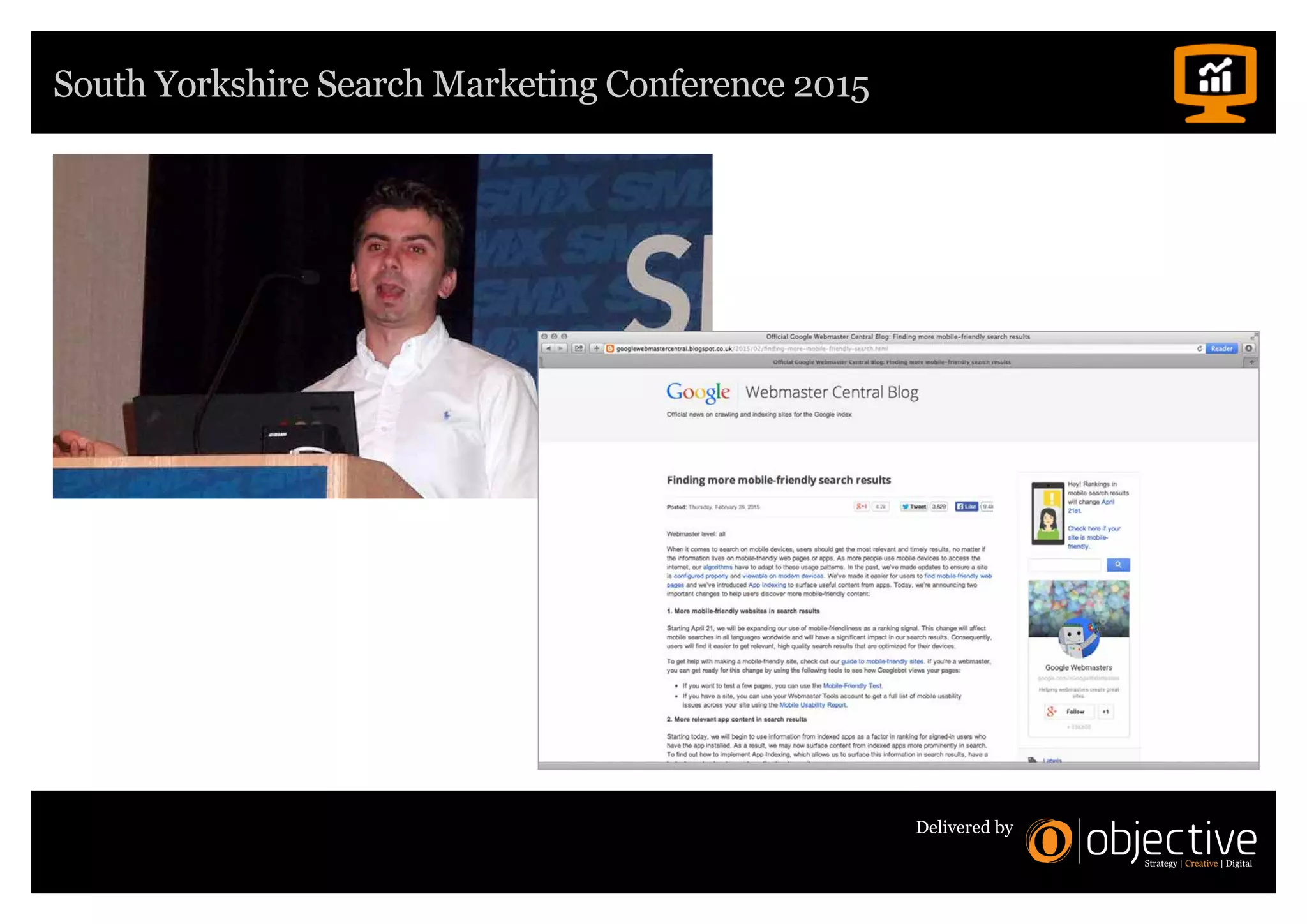Click the Posted Thursday February 26 2015 date
This screenshot has width=1307, height=924.
[713, 507]
